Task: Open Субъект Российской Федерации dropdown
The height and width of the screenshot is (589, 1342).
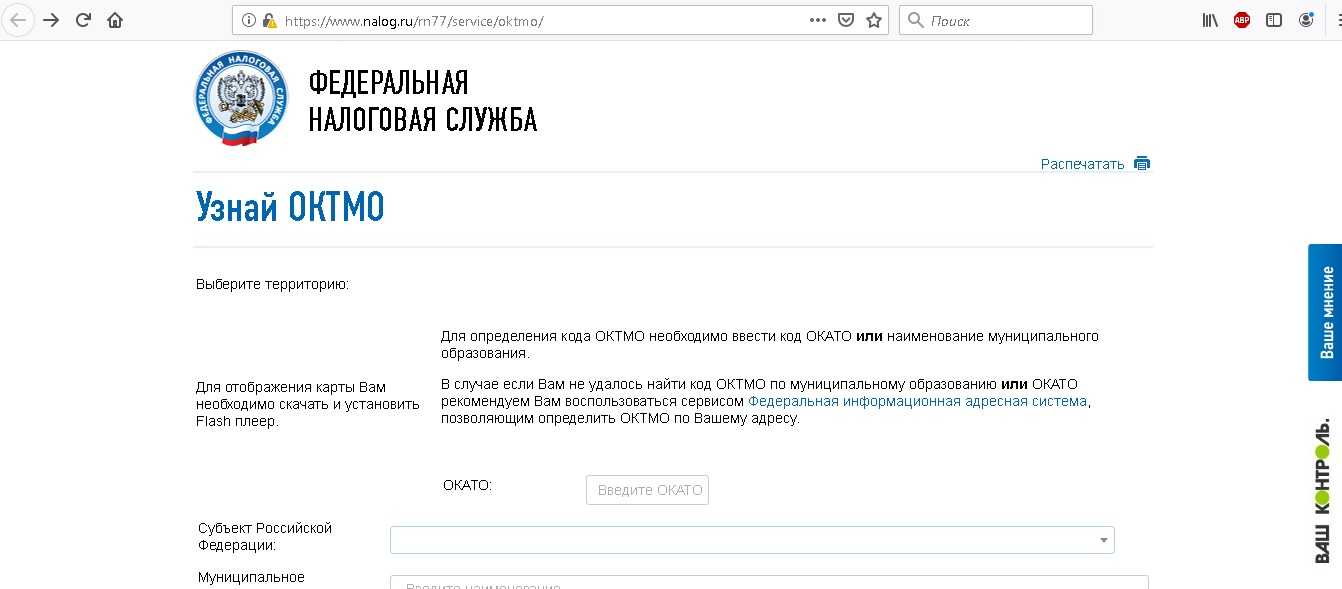Action: pos(752,540)
